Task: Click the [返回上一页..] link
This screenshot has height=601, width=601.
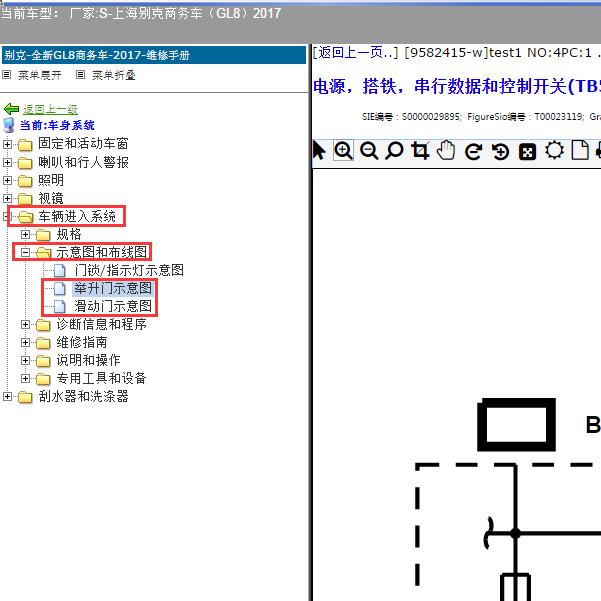Action: [356, 53]
